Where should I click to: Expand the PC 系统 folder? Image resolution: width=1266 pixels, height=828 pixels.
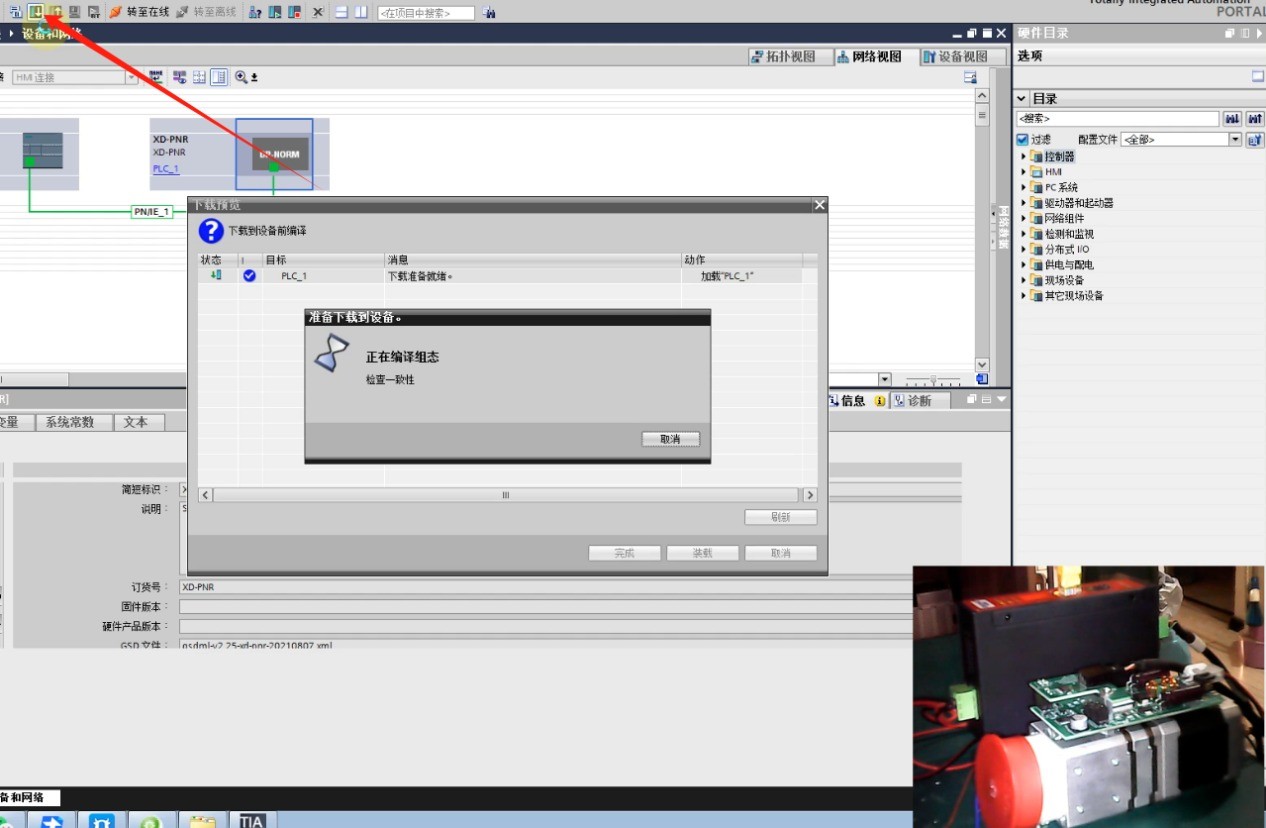pyautogui.click(x=1024, y=188)
